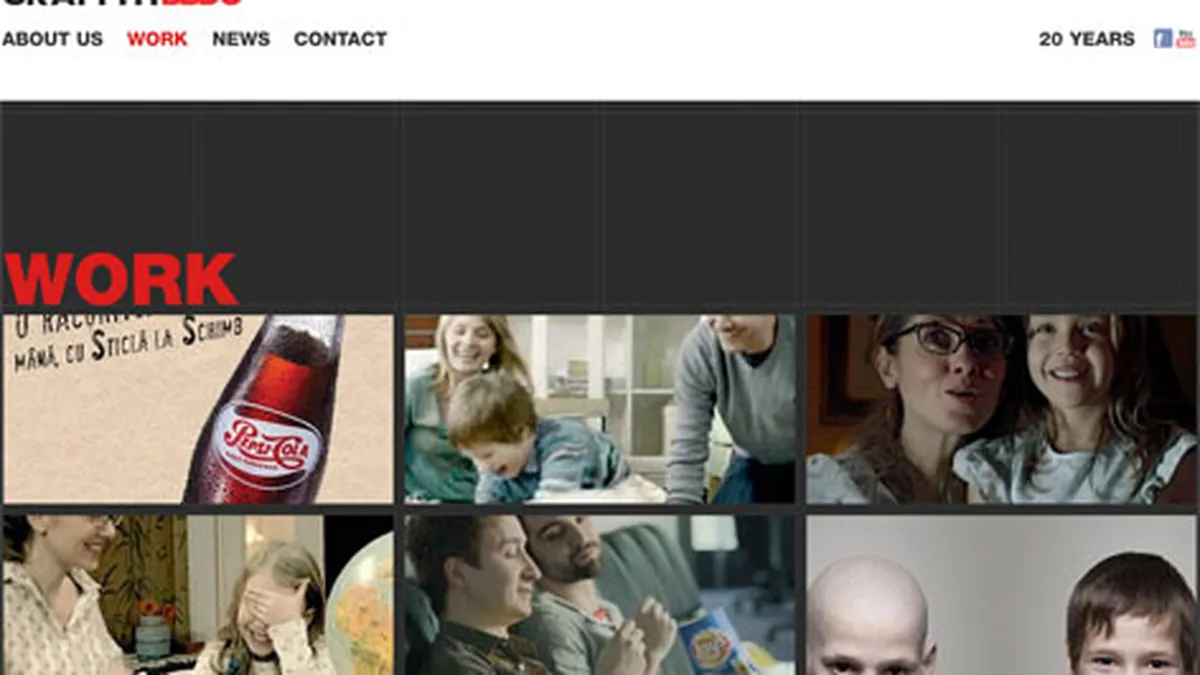
Task: Click the large red WORK heading
Action: [x=120, y=279]
